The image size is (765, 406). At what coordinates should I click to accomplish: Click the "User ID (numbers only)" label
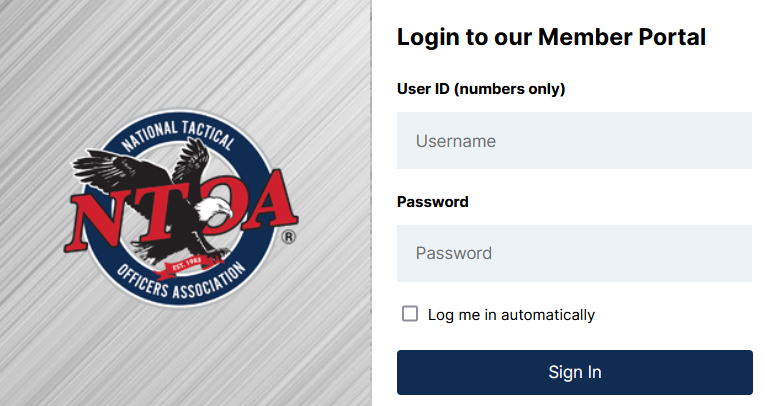click(x=481, y=89)
